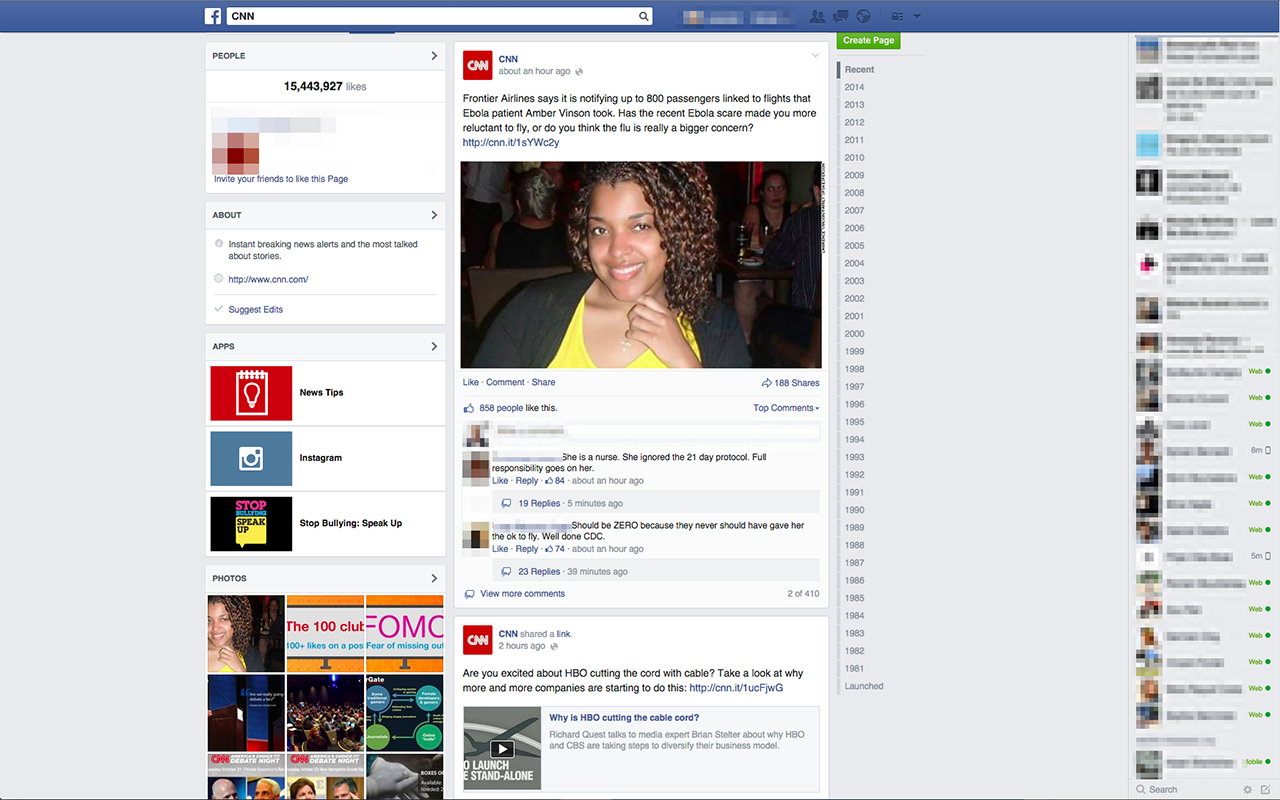Open the messages icon in top bar
The image size is (1280, 800).
point(841,16)
